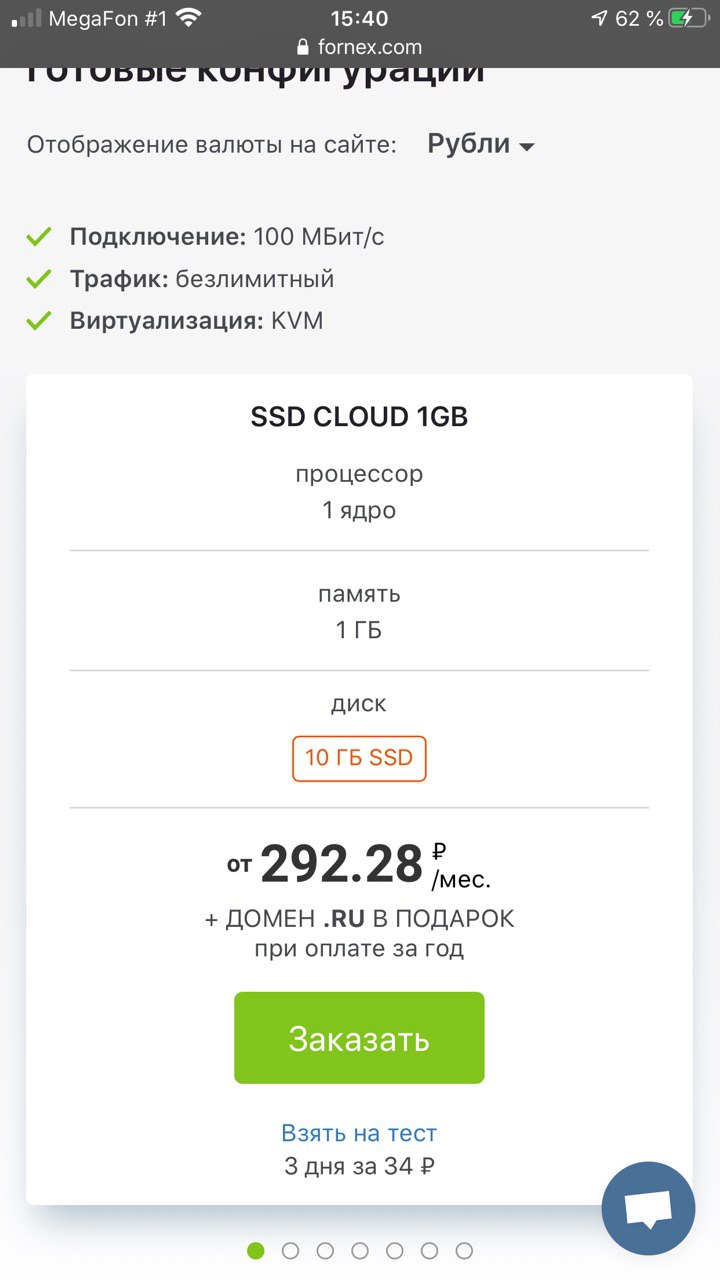This screenshot has width=720, height=1280.
Task: Go to the third carousel dot
Action: point(325,1250)
